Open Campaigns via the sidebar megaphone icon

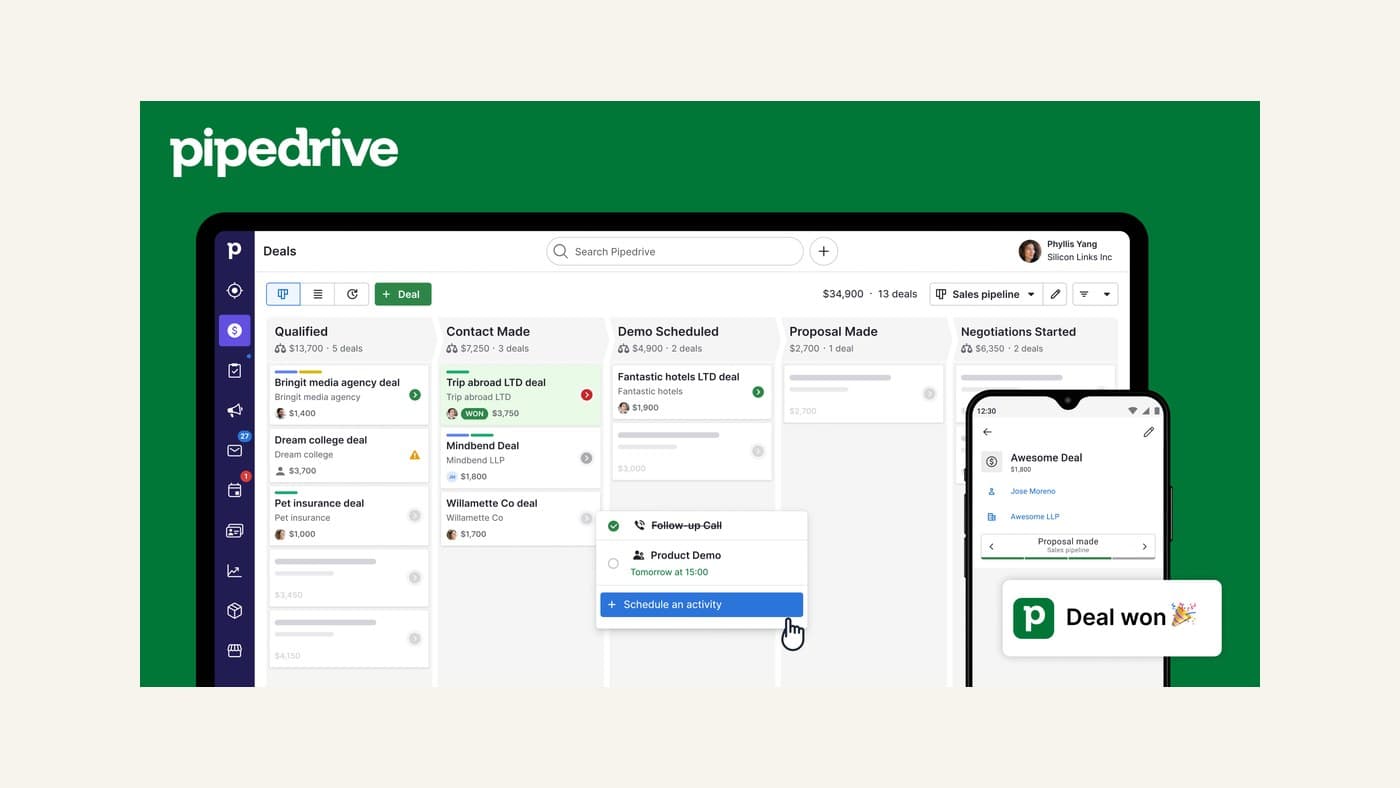[x=234, y=410]
